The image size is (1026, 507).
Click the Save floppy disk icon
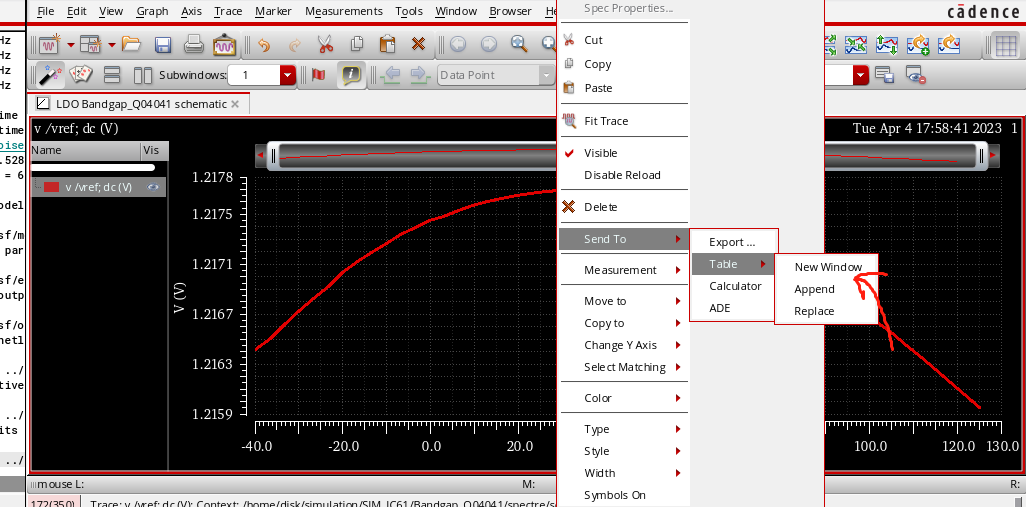tap(163, 45)
